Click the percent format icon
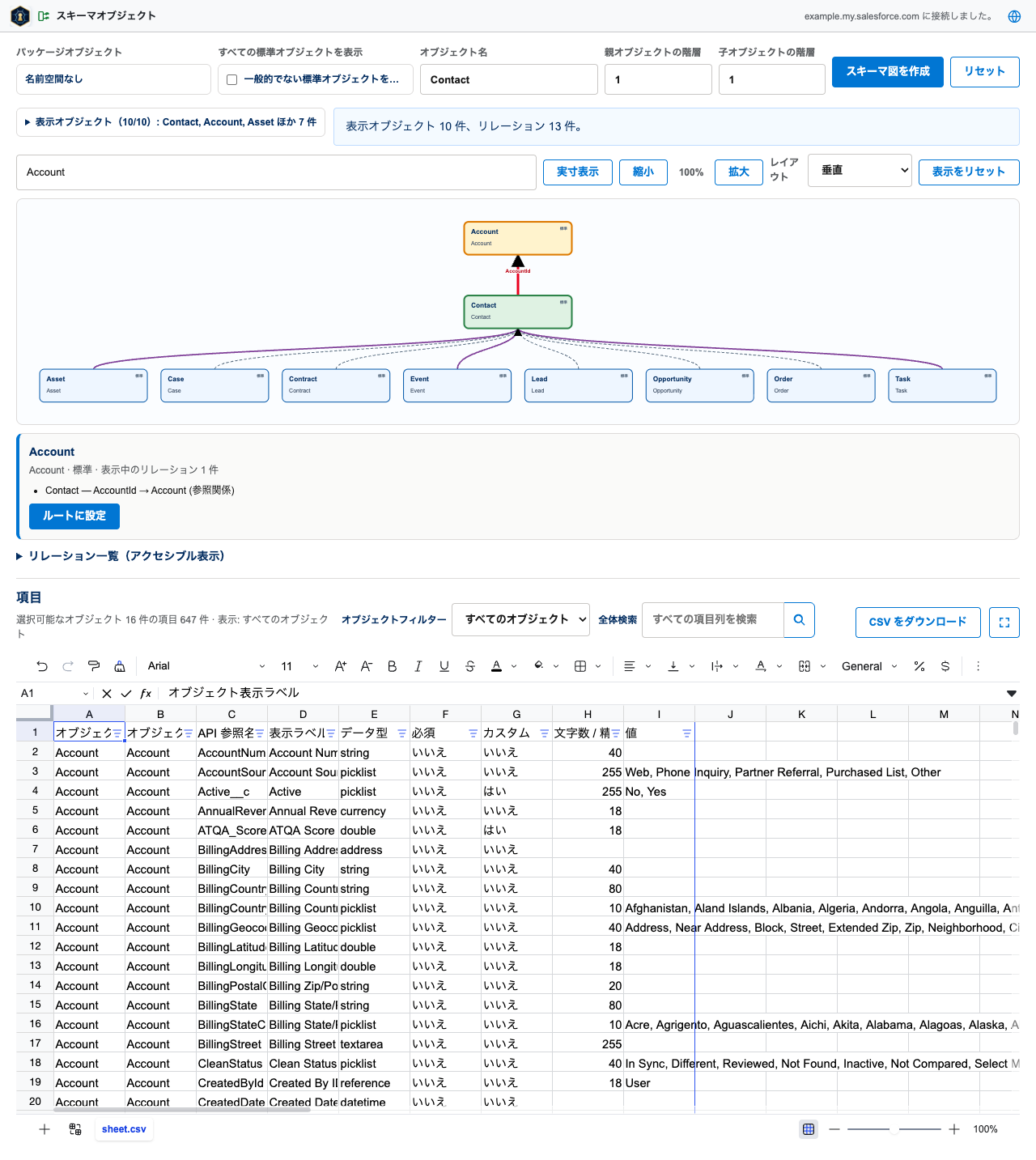This screenshot has height=1160, width=1036. point(919,666)
